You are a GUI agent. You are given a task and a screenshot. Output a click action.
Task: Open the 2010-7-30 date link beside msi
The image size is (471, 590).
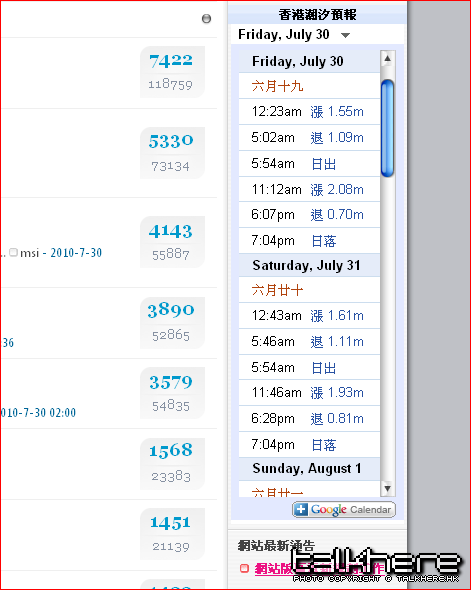pyautogui.click(x=76, y=253)
